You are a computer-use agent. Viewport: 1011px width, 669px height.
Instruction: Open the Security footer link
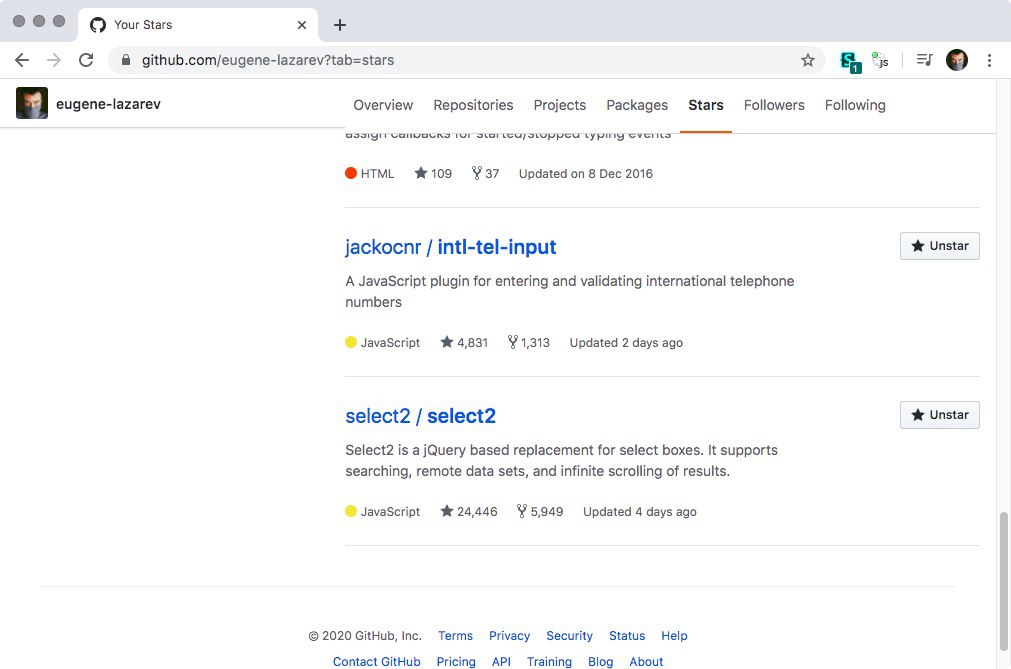tap(569, 635)
